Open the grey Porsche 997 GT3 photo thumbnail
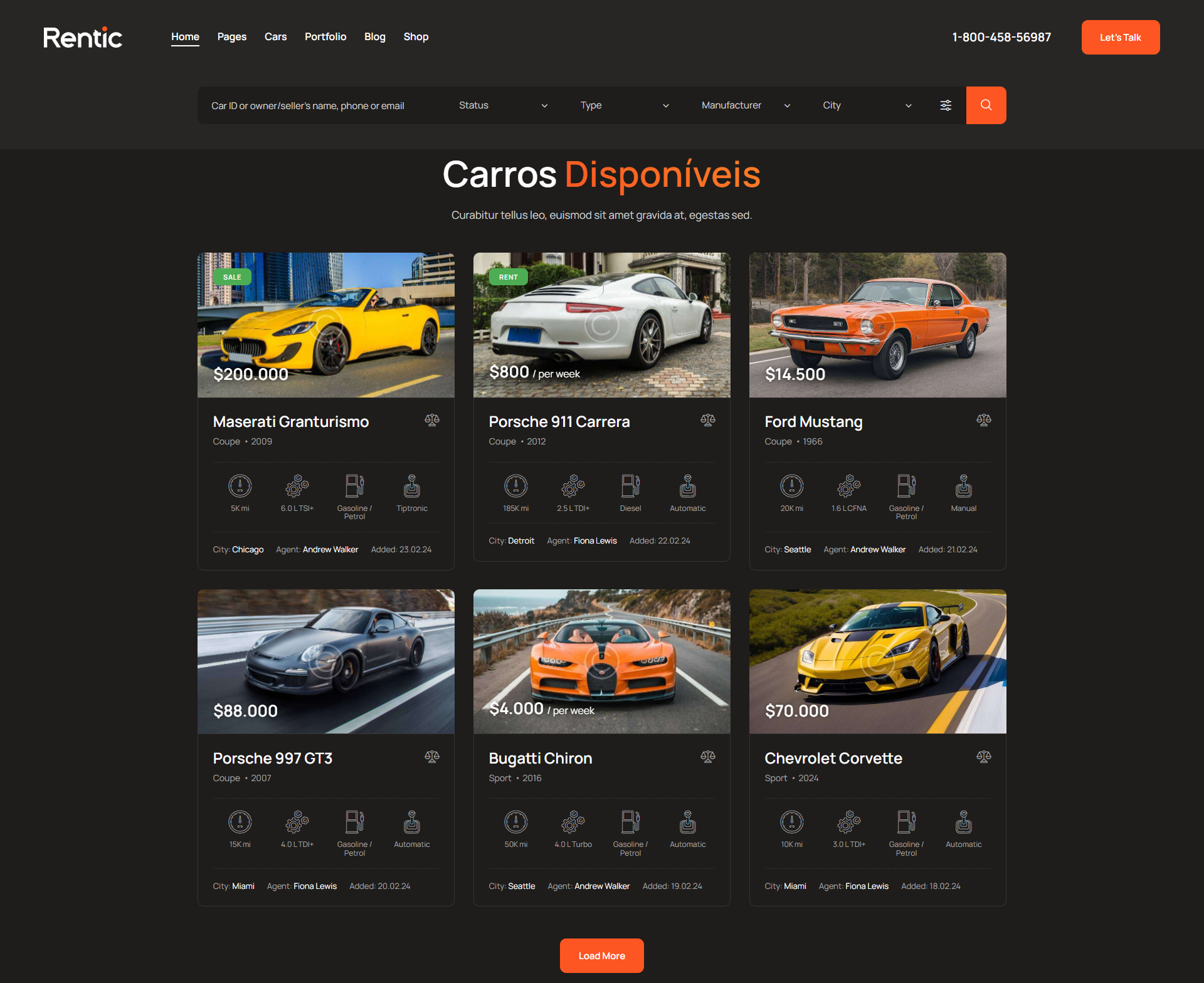Viewport: 1204px width, 983px height. click(326, 661)
